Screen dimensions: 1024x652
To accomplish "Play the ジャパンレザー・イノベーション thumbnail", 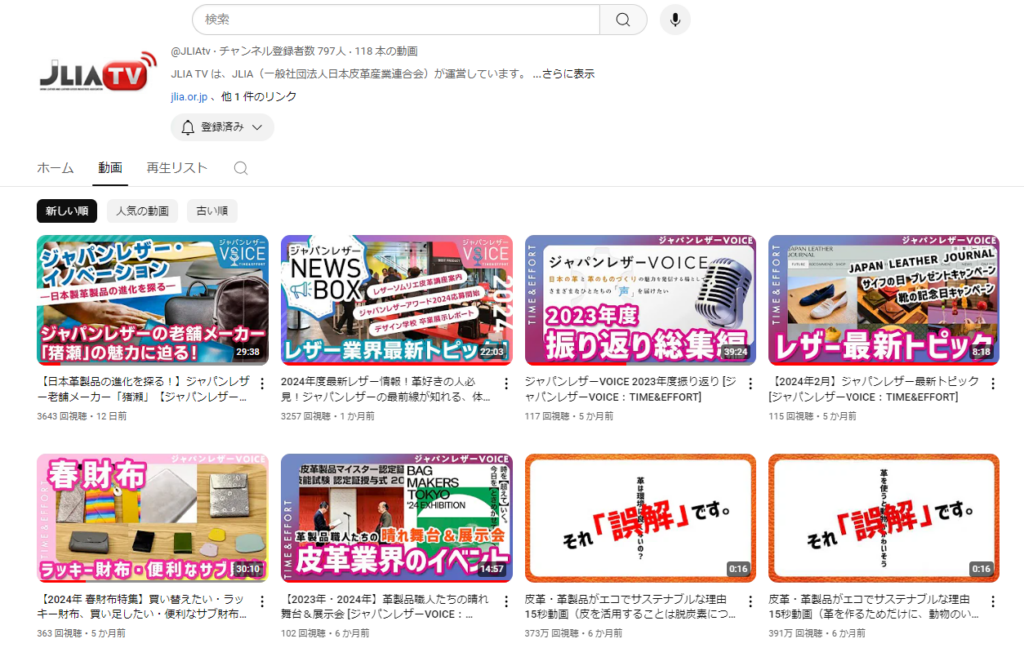I will click(x=153, y=300).
